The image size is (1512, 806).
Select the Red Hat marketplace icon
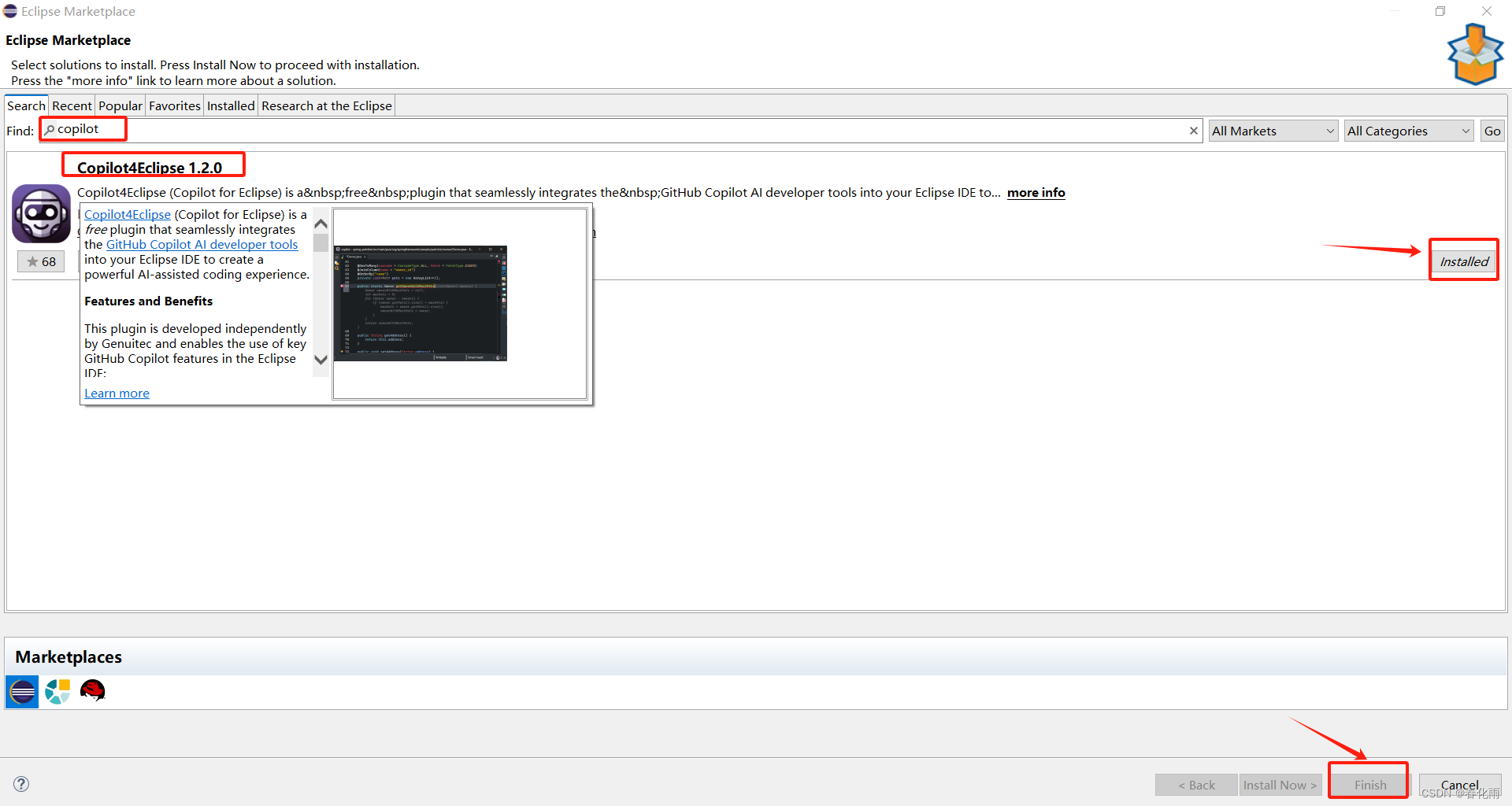click(x=93, y=691)
